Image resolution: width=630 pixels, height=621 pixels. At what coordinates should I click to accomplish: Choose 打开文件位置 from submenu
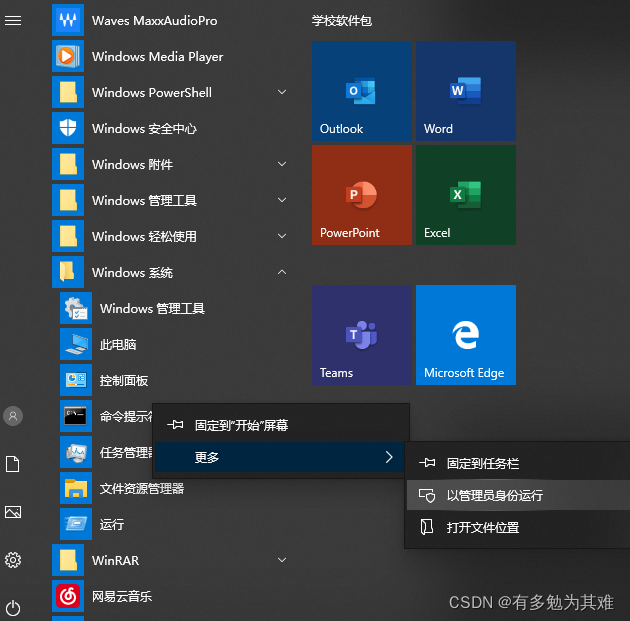coord(518,527)
